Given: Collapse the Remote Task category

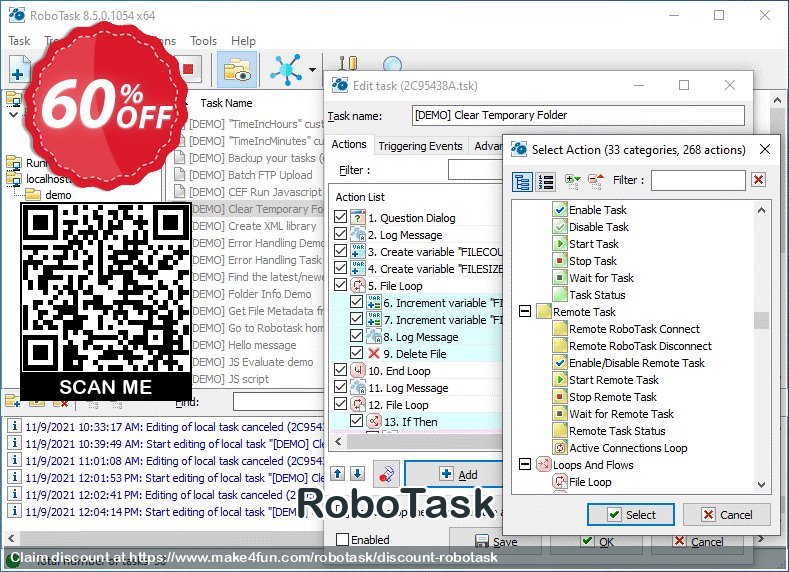Looking at the screenshot, I should coord(525,311).
